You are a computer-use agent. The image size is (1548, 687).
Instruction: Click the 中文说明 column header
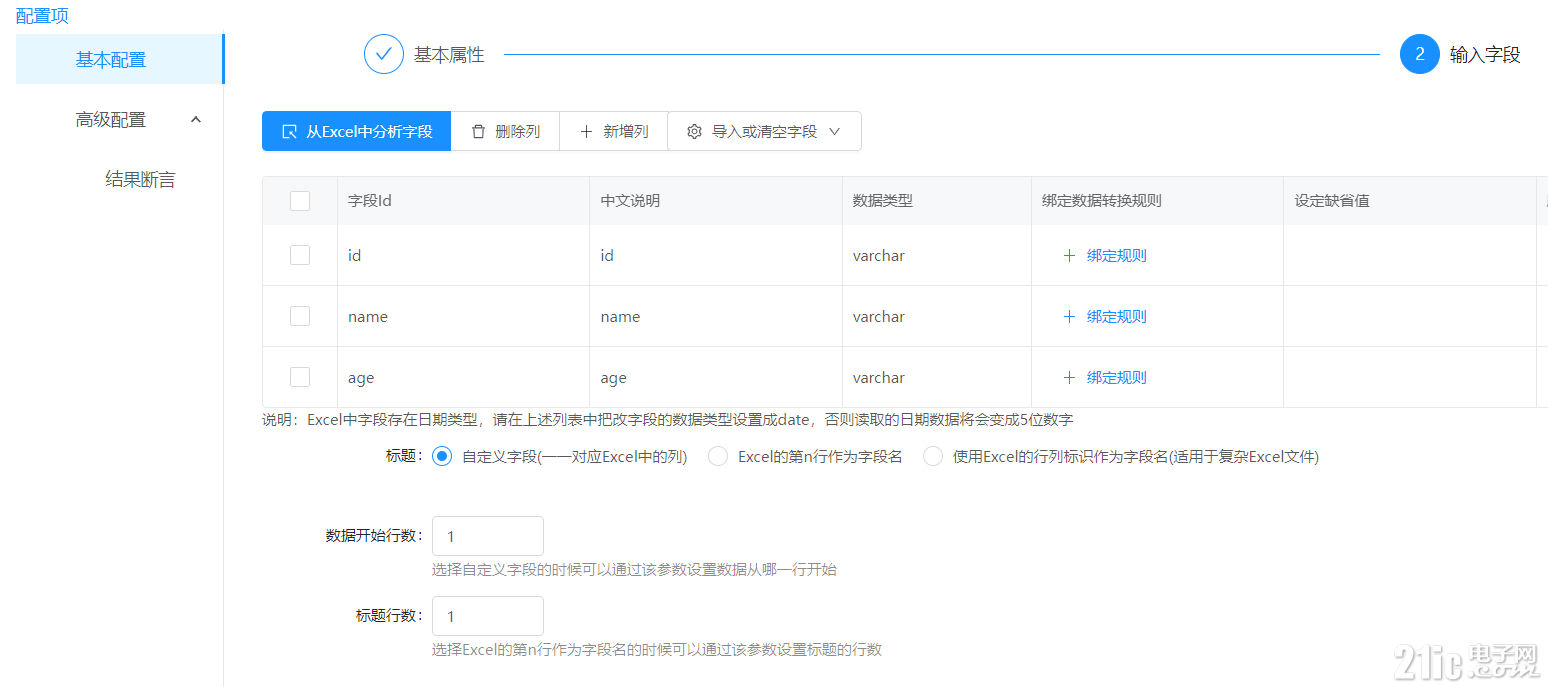point(716,201)
